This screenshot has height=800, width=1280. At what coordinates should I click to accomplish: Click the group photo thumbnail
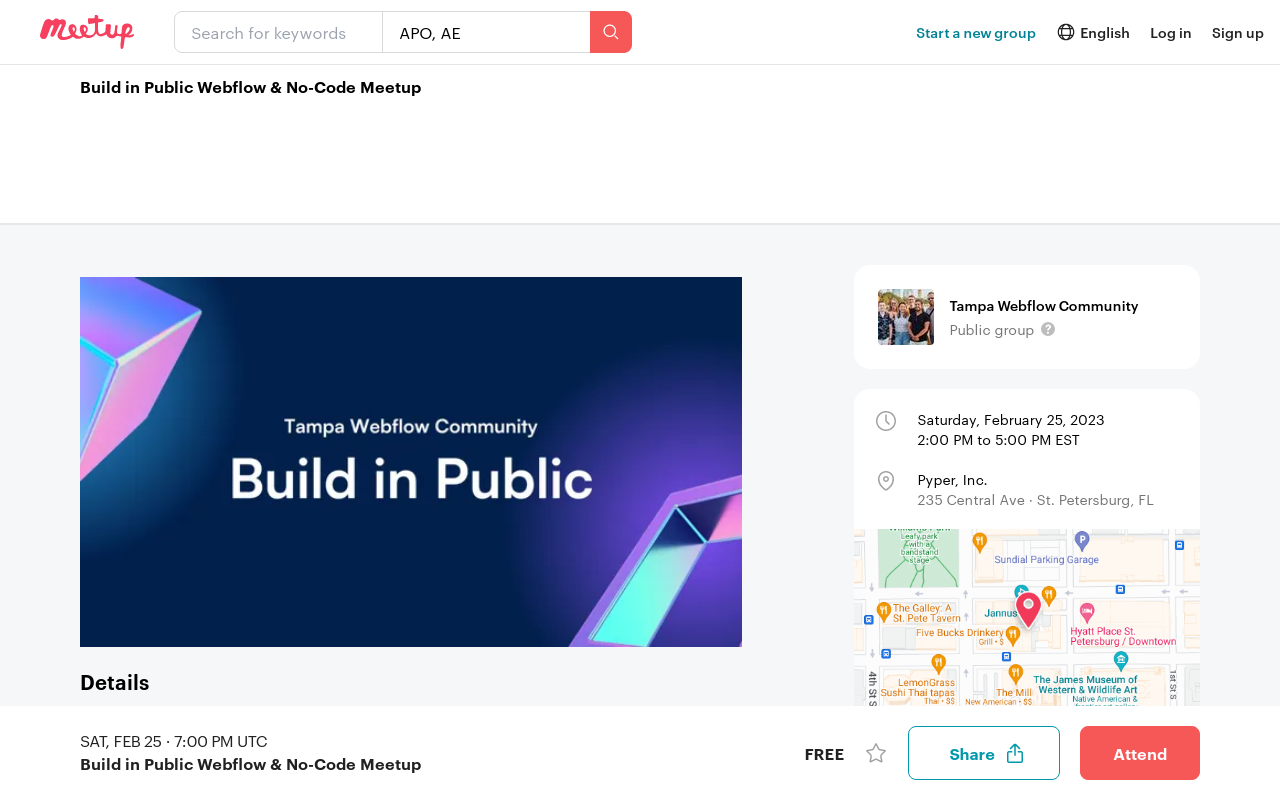905,315
